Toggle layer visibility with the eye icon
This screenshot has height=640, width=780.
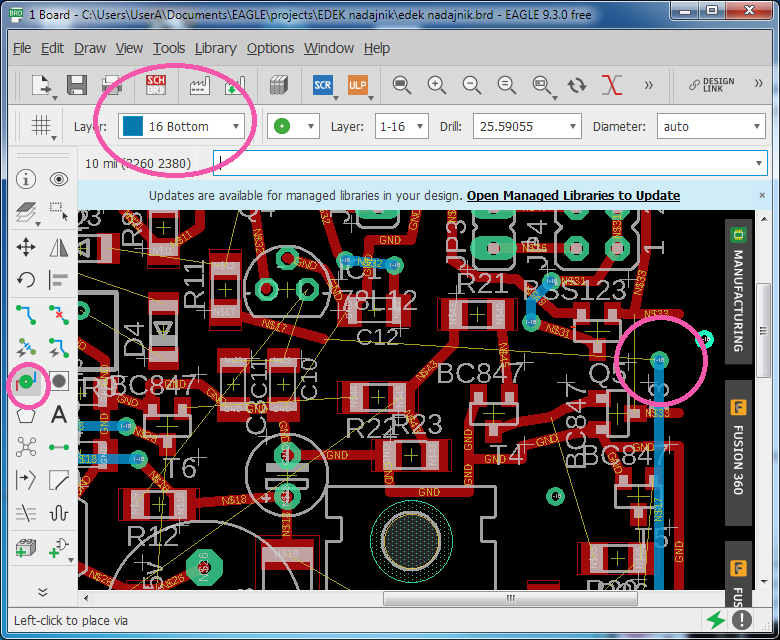[59, 179]
